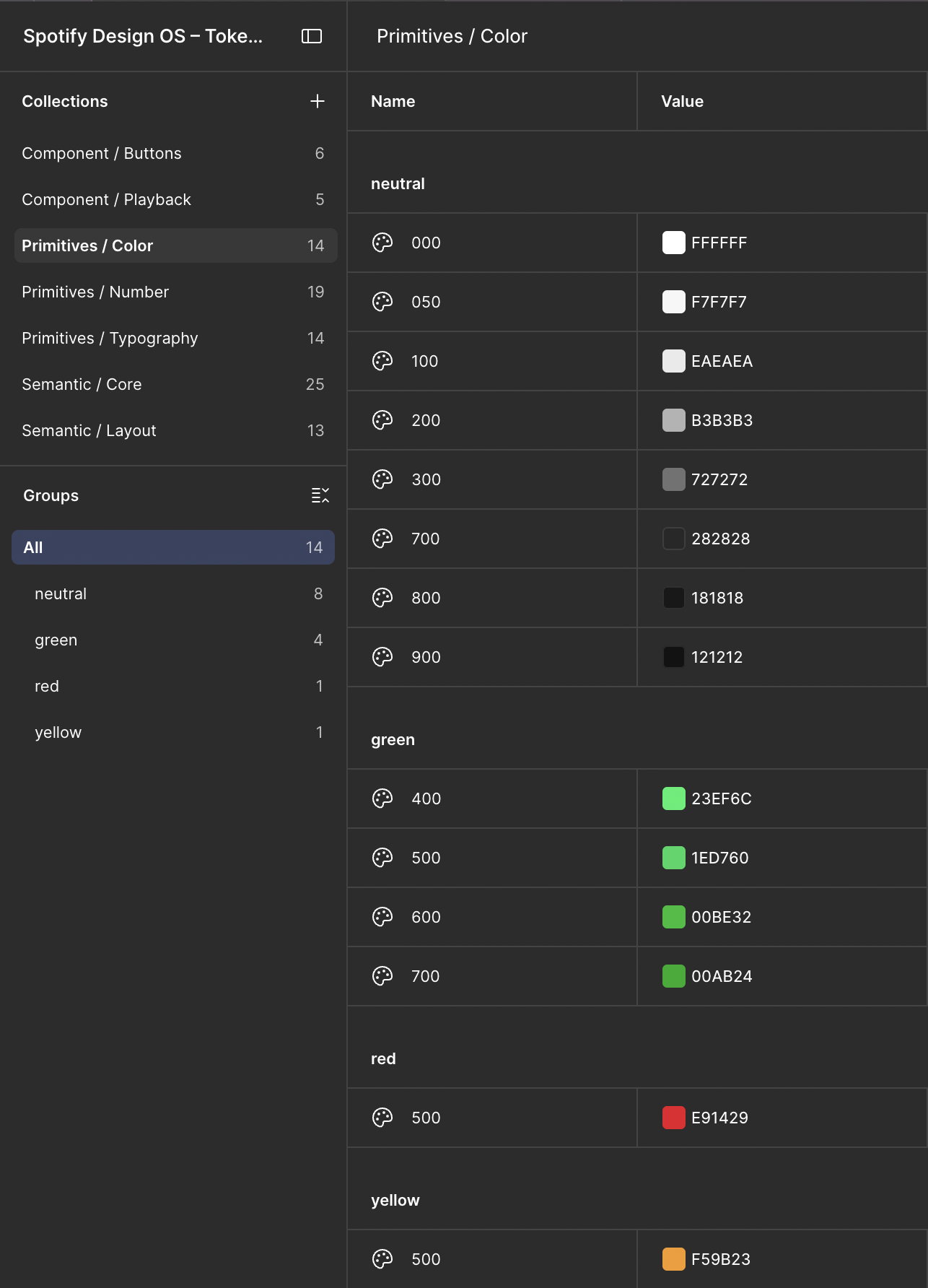Click the Primitives / Color panel title
The width and height of the screenshot is (928, 1288).
452,36
